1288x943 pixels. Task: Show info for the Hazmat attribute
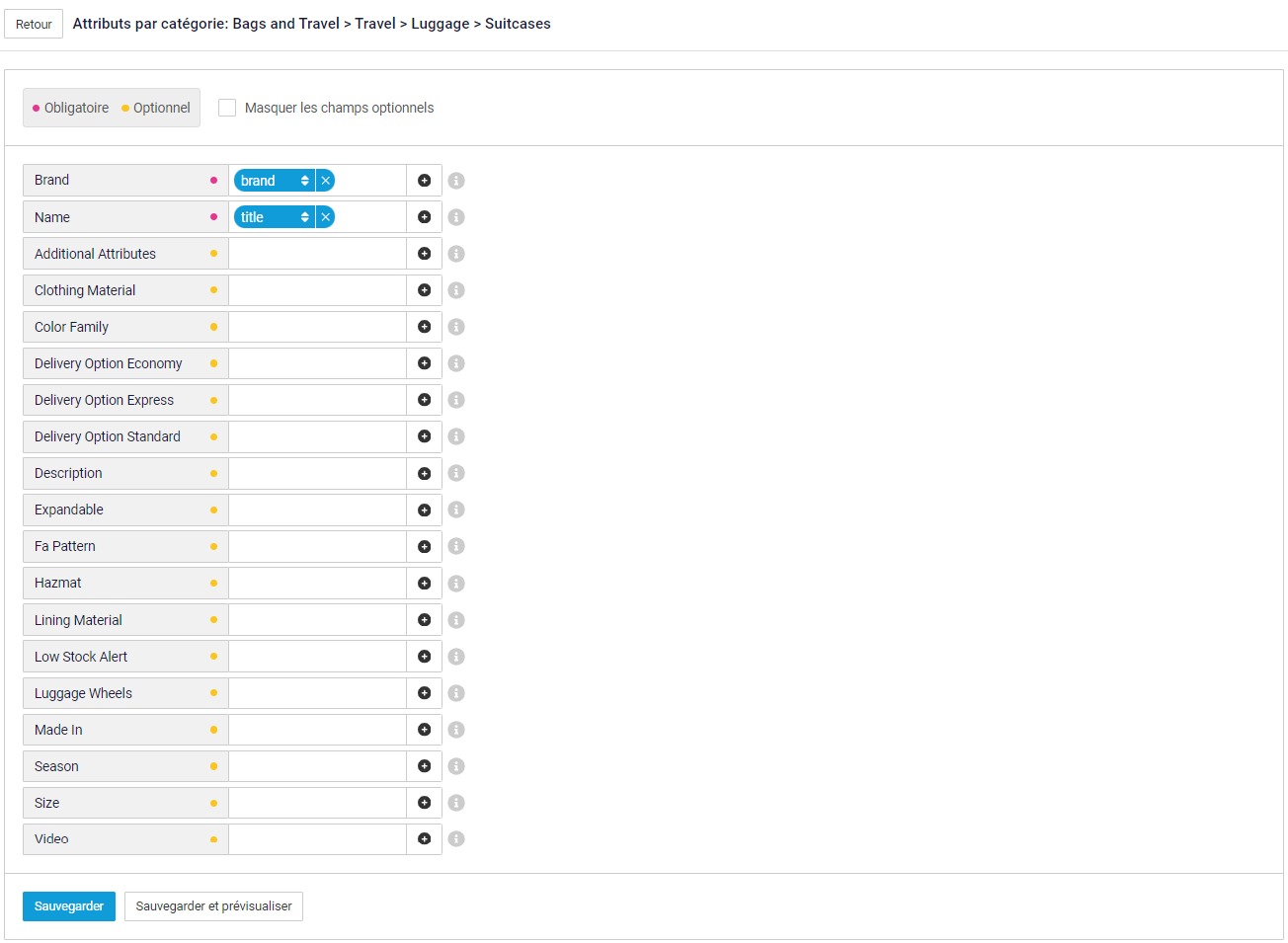click(x=456, y=584)
